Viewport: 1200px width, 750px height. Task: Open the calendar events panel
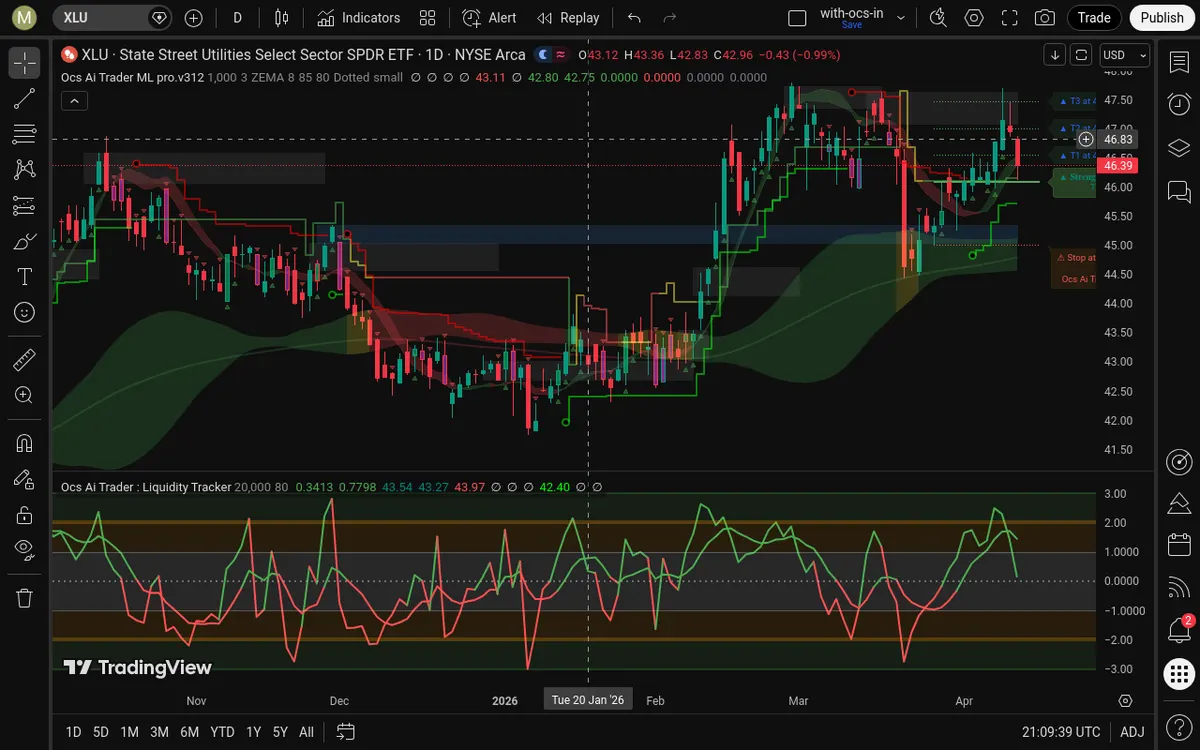pyautogui.click(x=1179, y=544)
